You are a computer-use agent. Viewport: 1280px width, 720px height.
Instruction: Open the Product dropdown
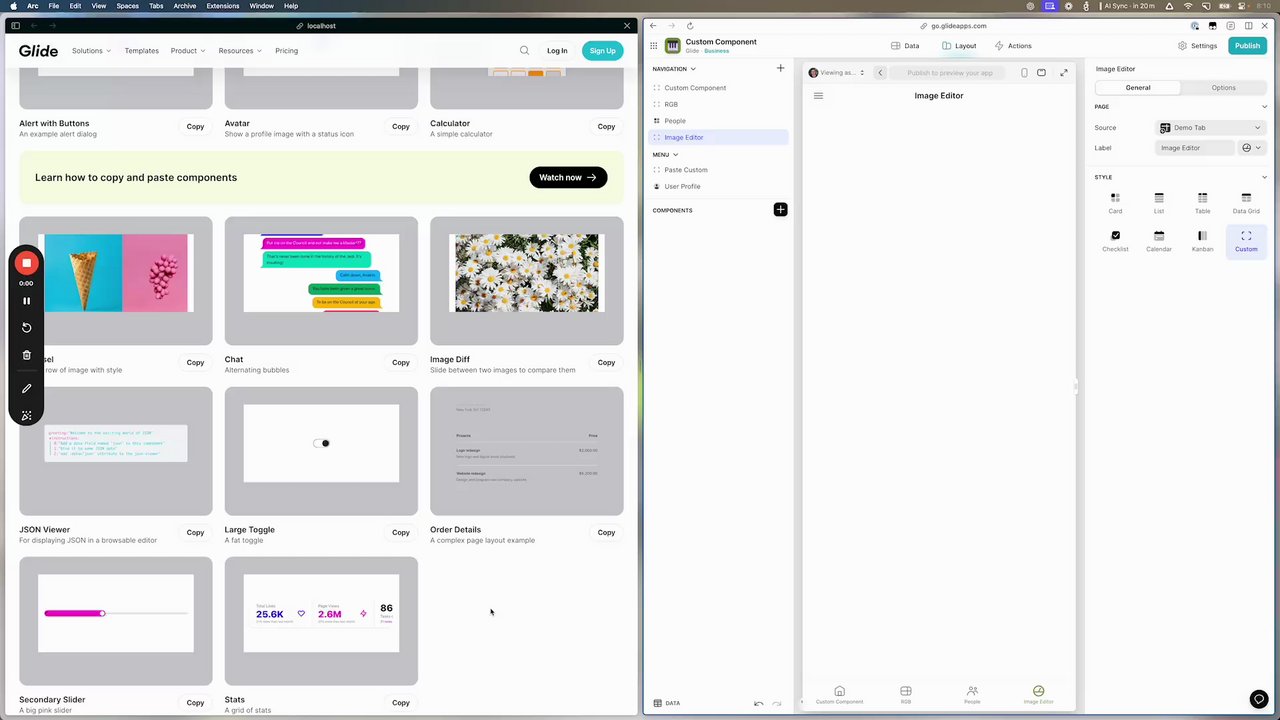(187, 51)
